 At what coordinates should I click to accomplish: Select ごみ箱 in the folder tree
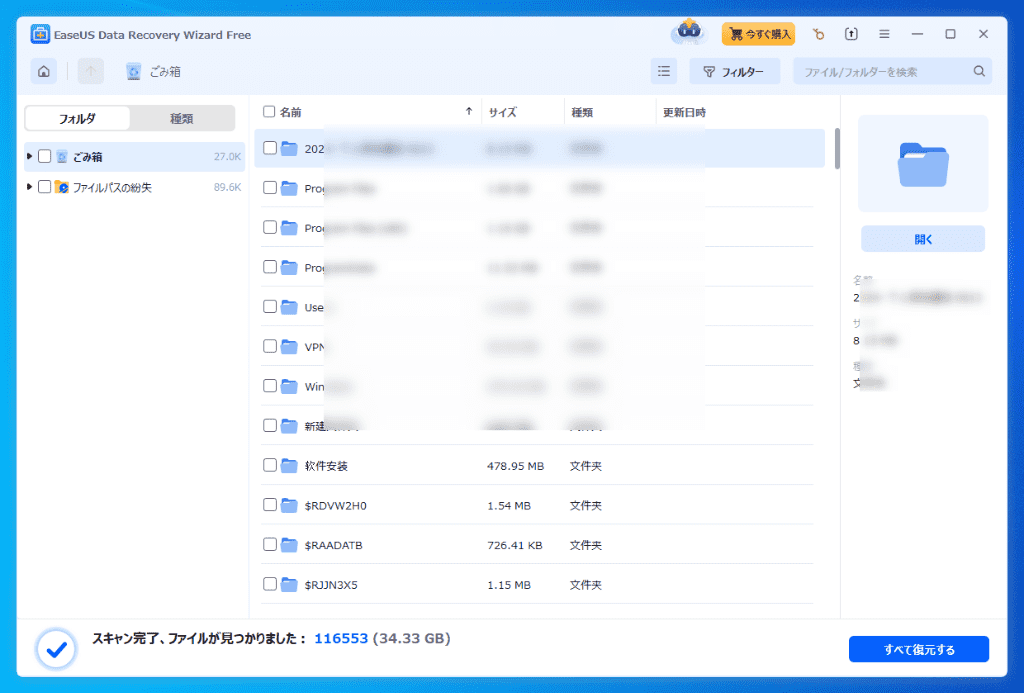coord(135,157)
